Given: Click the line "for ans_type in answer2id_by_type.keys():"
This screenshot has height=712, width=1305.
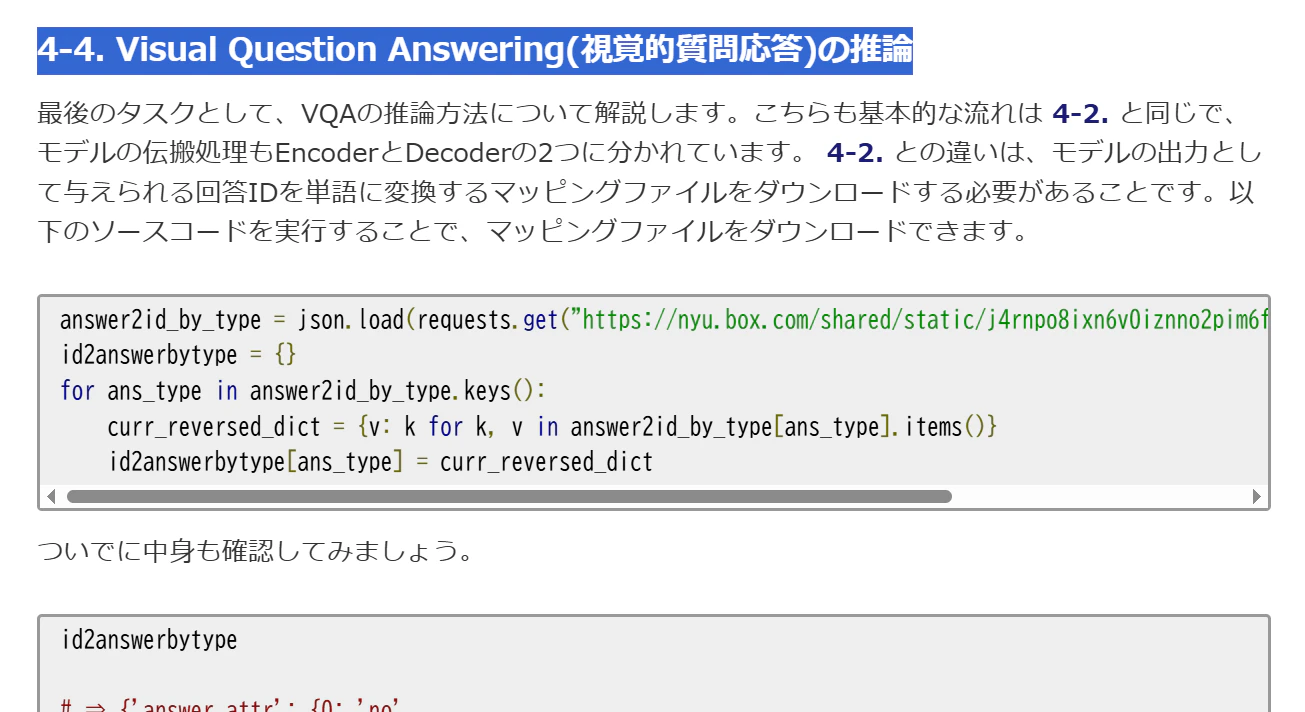Looking at the screenshot, I should [304, 391].
